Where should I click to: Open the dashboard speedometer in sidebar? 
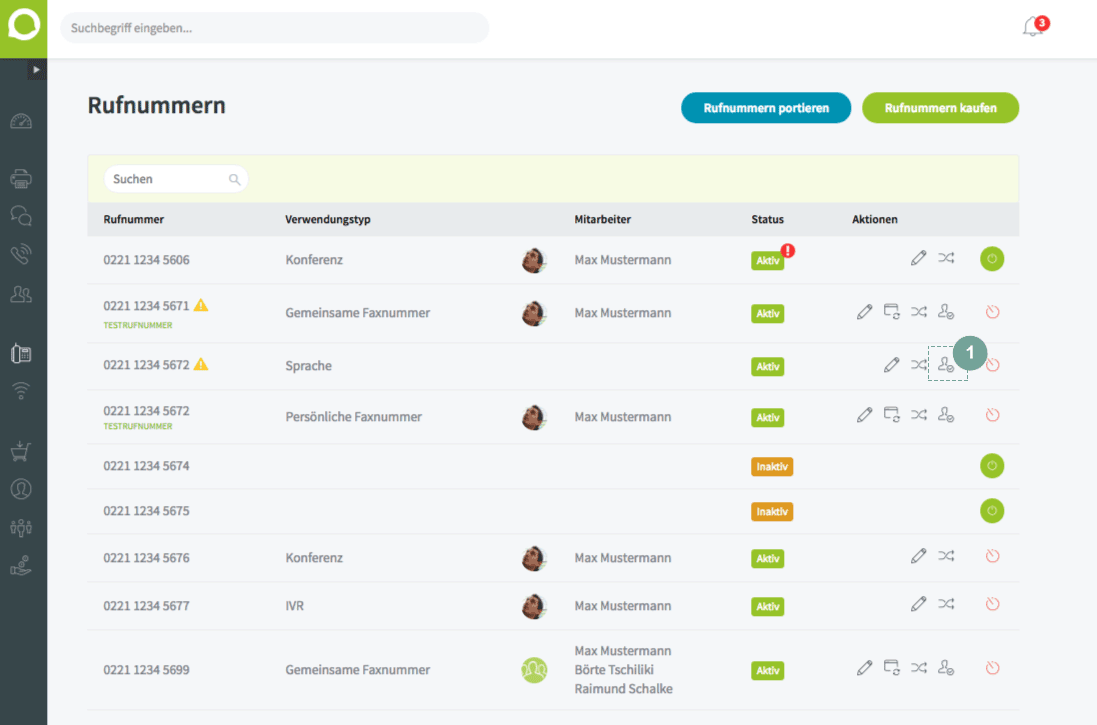pos(21,122)
